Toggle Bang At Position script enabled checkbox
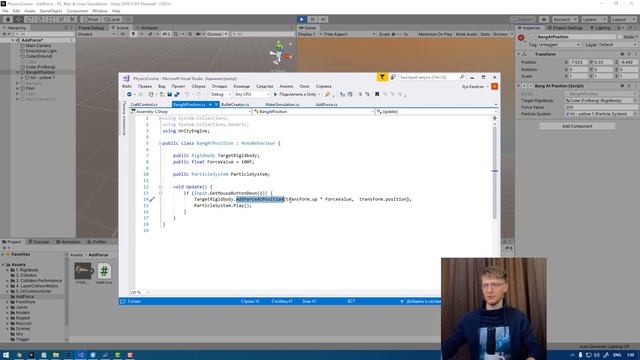 [x=531, y=86]
